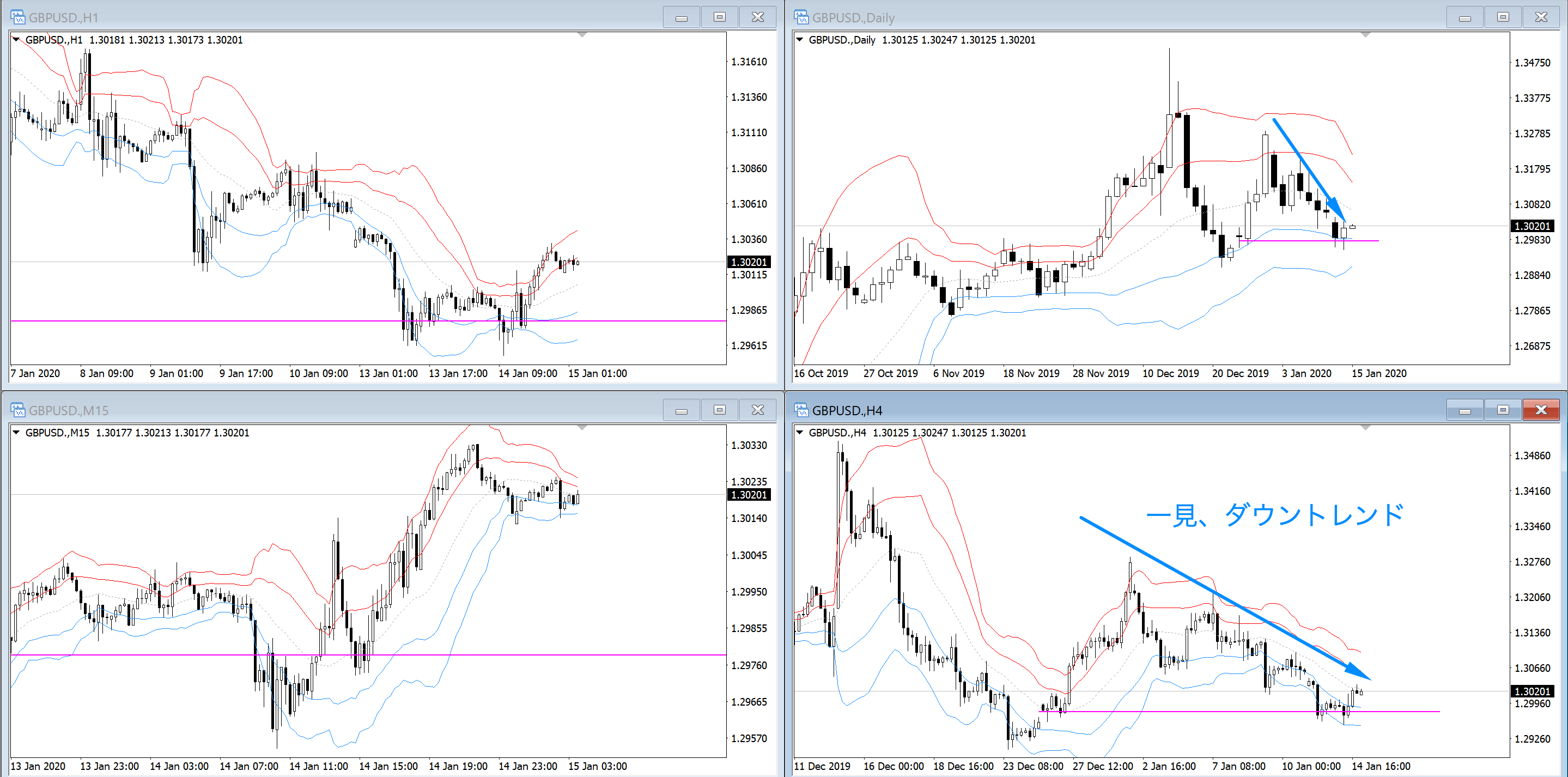
Task: Expand the triangle beside GBPUSD.,Daily label
Action: [800, 40]
